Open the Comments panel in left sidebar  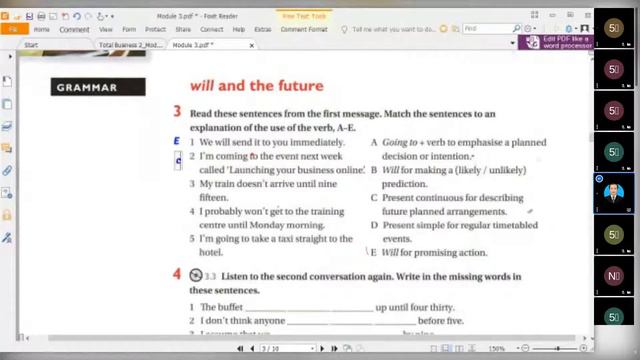point(7,148)
